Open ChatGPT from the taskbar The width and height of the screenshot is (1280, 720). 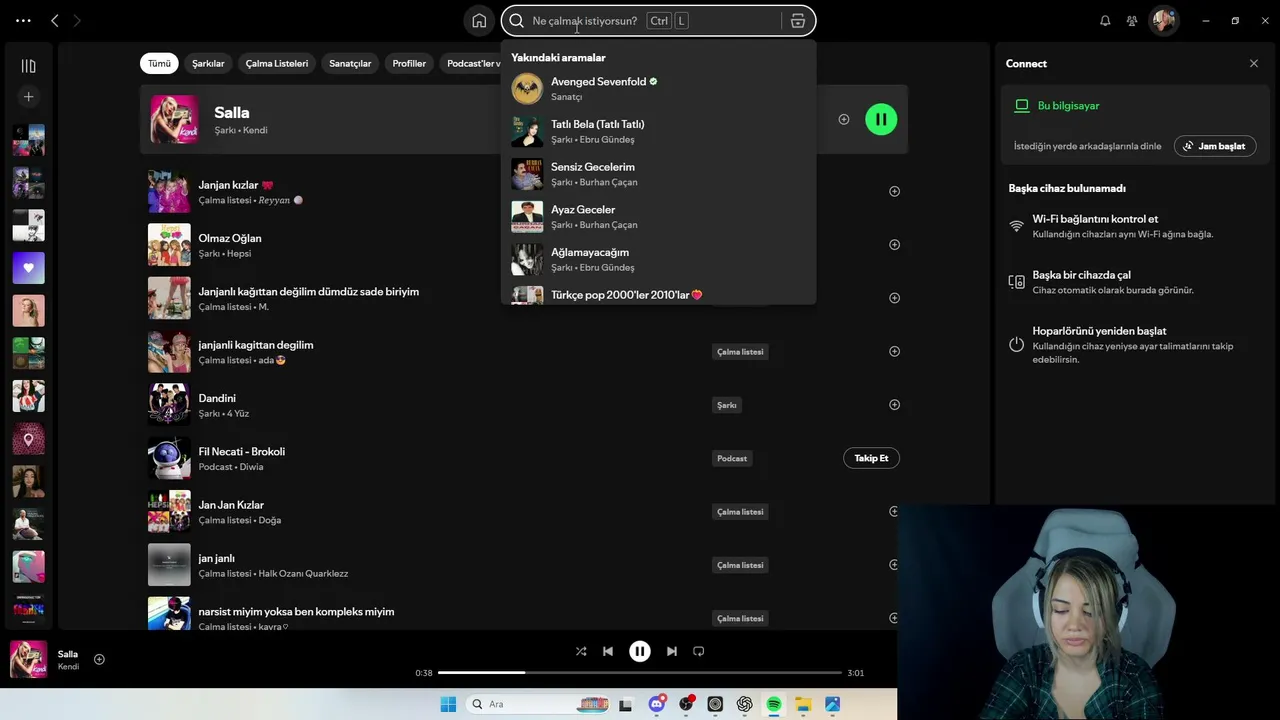pyautogui.click(x=745, y=704)
